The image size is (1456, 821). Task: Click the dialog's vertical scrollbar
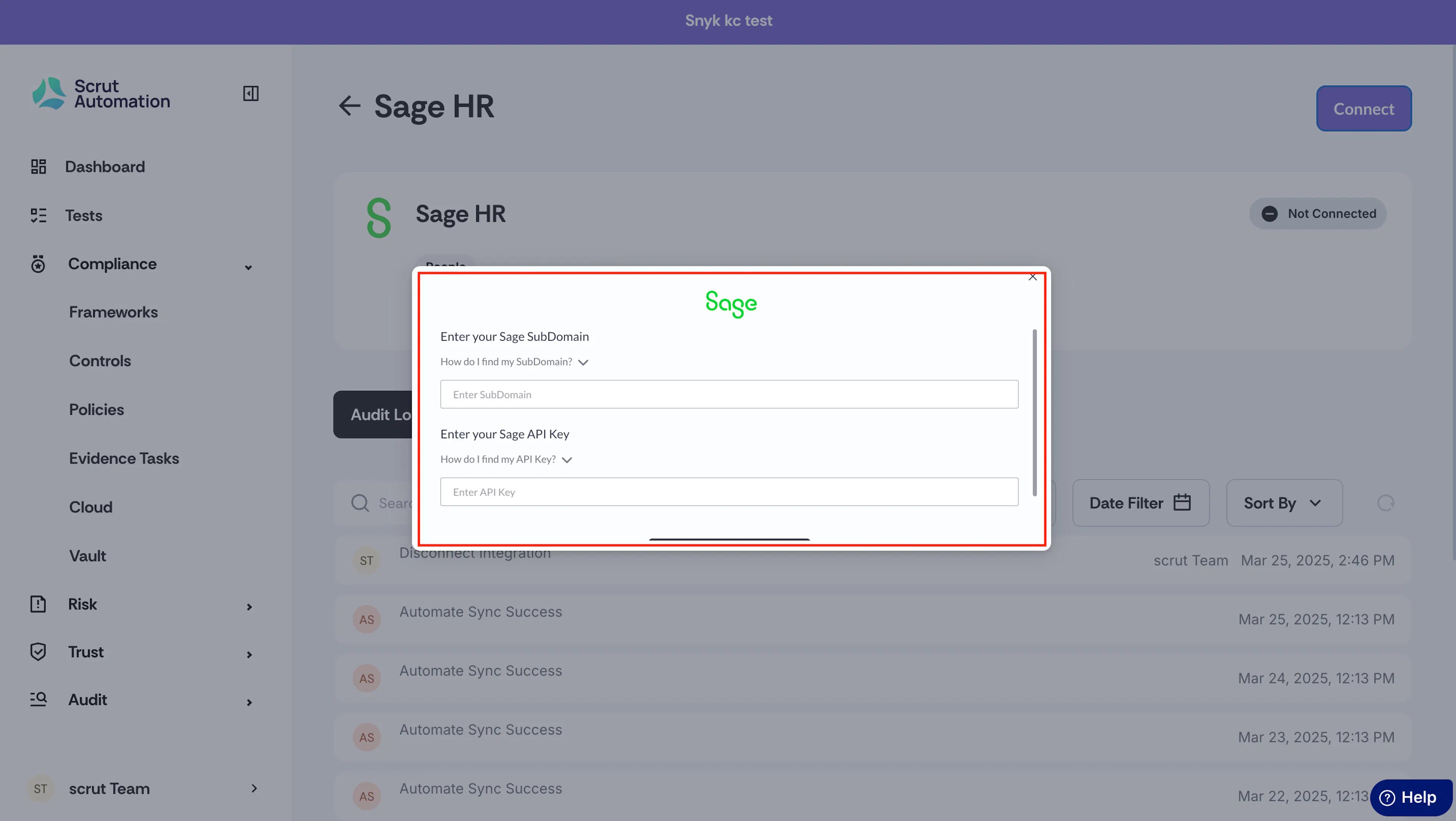coord(1034,413)
